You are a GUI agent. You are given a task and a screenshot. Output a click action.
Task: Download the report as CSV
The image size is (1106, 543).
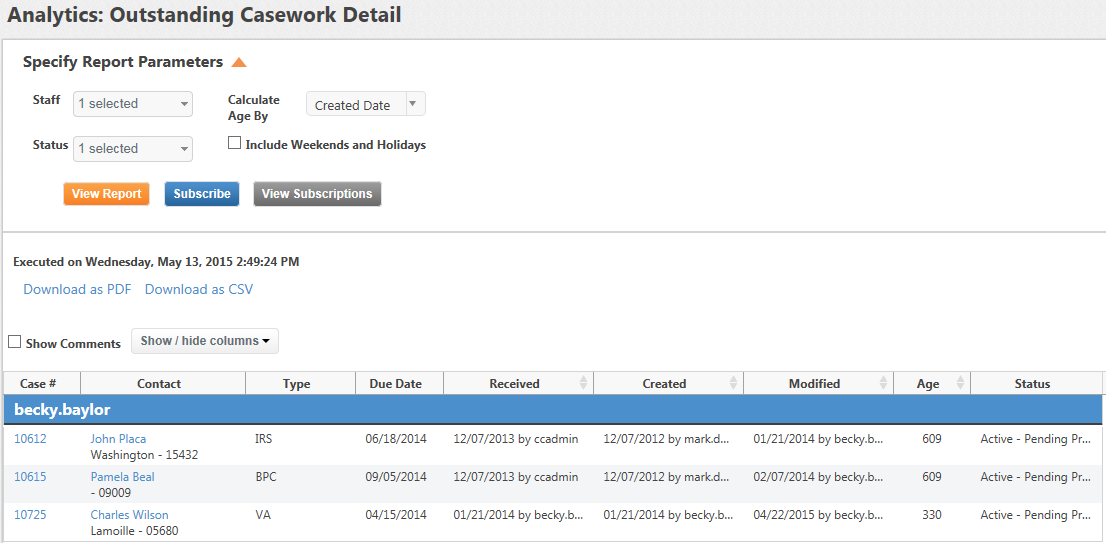(199, 289)
